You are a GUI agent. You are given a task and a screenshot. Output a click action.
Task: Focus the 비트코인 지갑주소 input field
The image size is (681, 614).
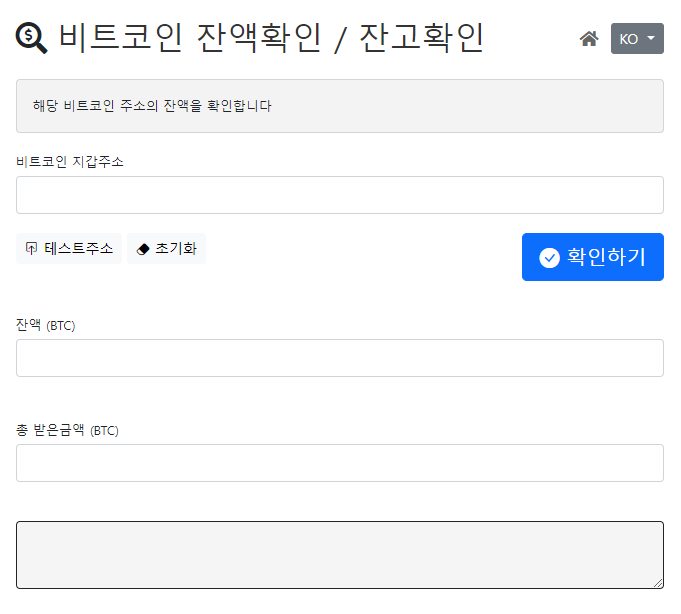click(340, 195)
